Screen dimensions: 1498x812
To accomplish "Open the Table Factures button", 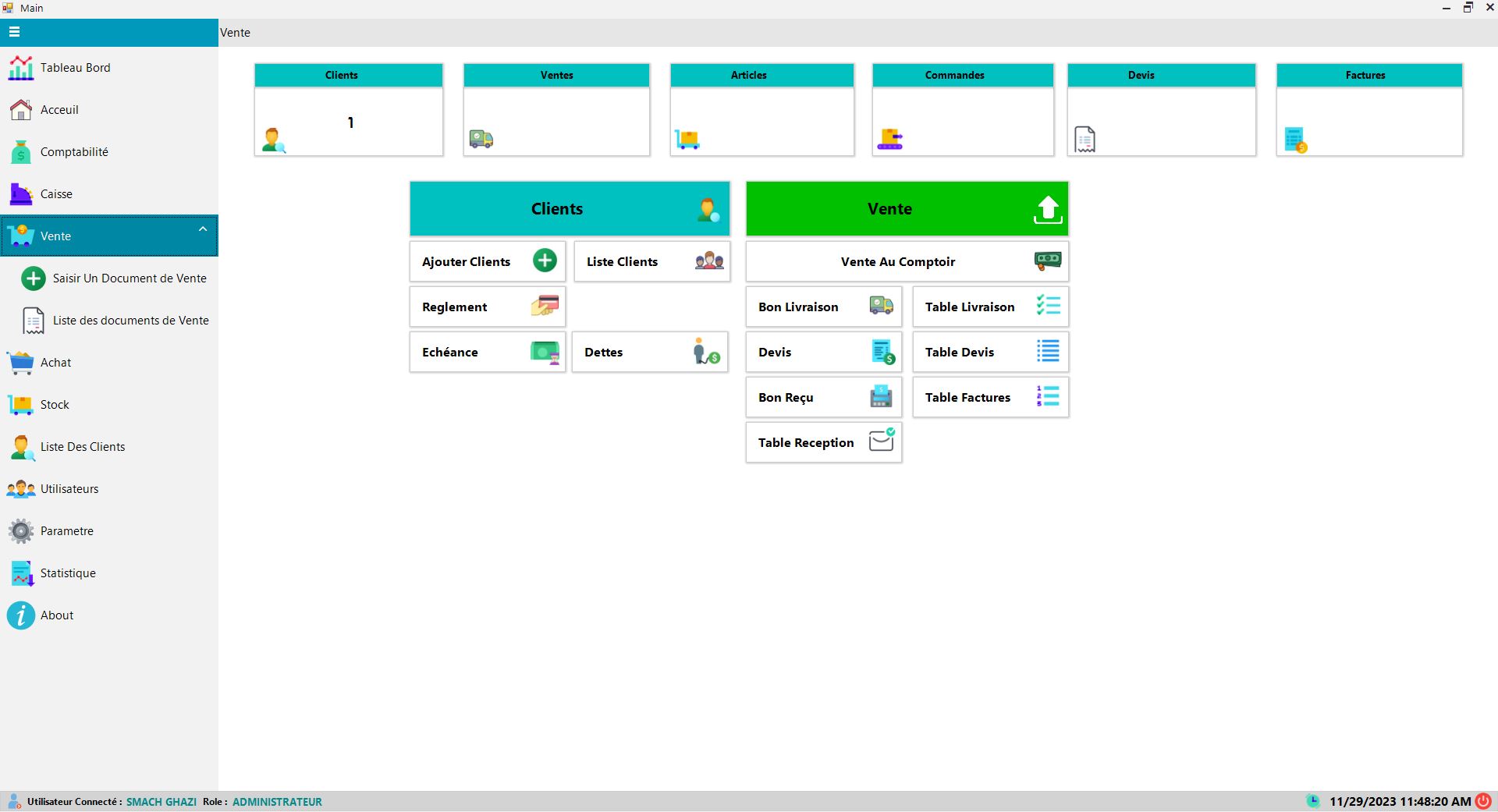I will [x=991, y=397].
